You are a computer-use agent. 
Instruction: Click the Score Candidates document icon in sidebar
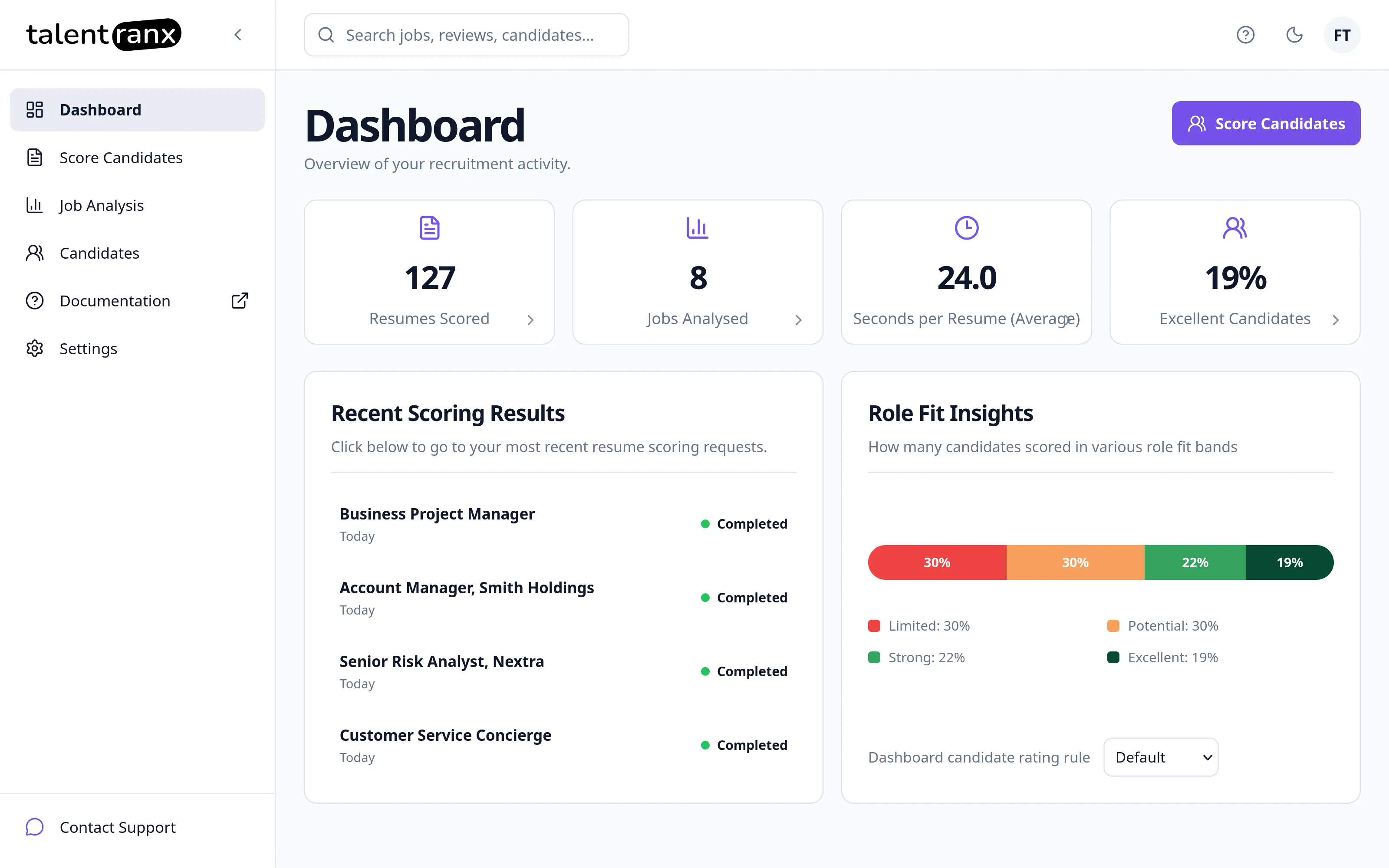(35, 157)
